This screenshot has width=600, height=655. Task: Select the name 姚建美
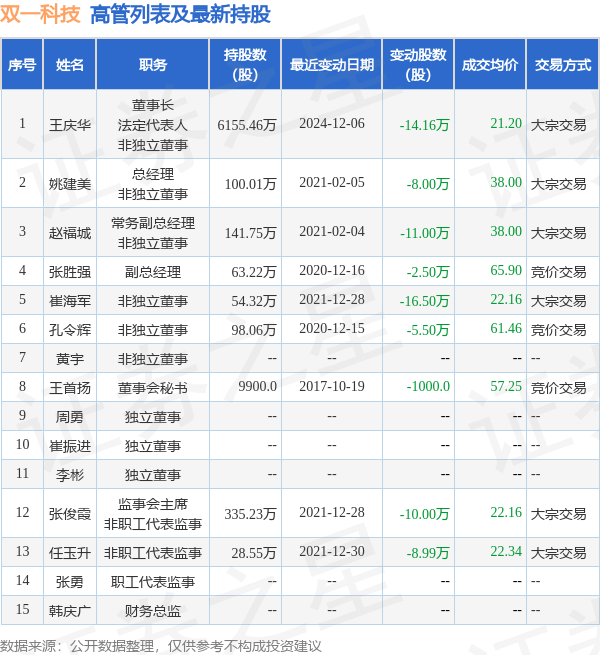70,183
